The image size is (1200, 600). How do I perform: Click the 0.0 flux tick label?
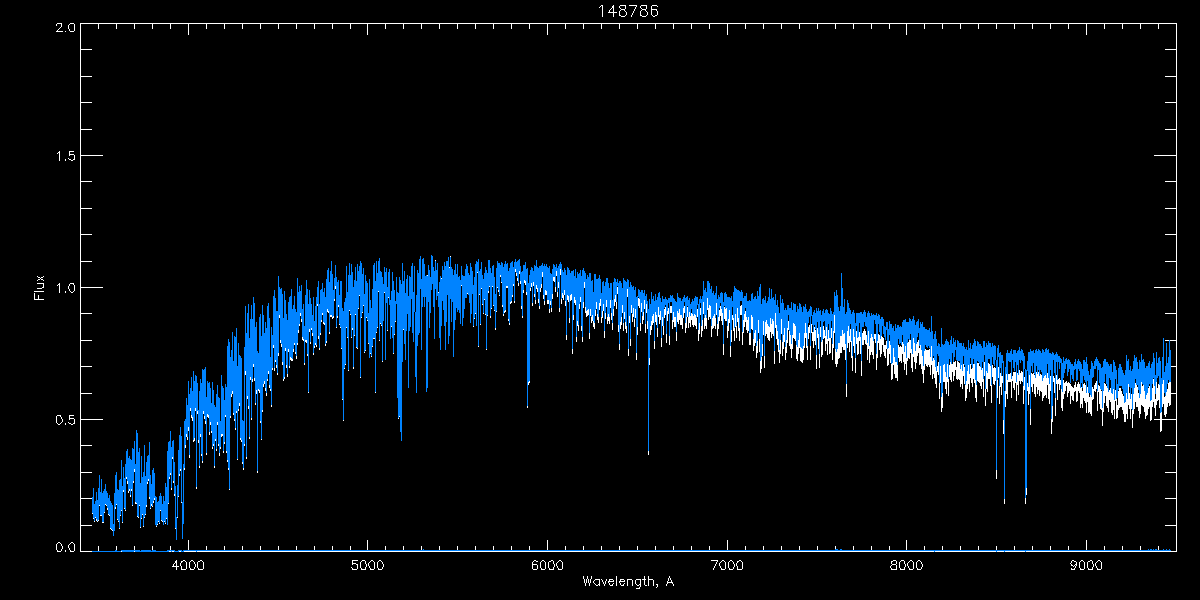65,548
